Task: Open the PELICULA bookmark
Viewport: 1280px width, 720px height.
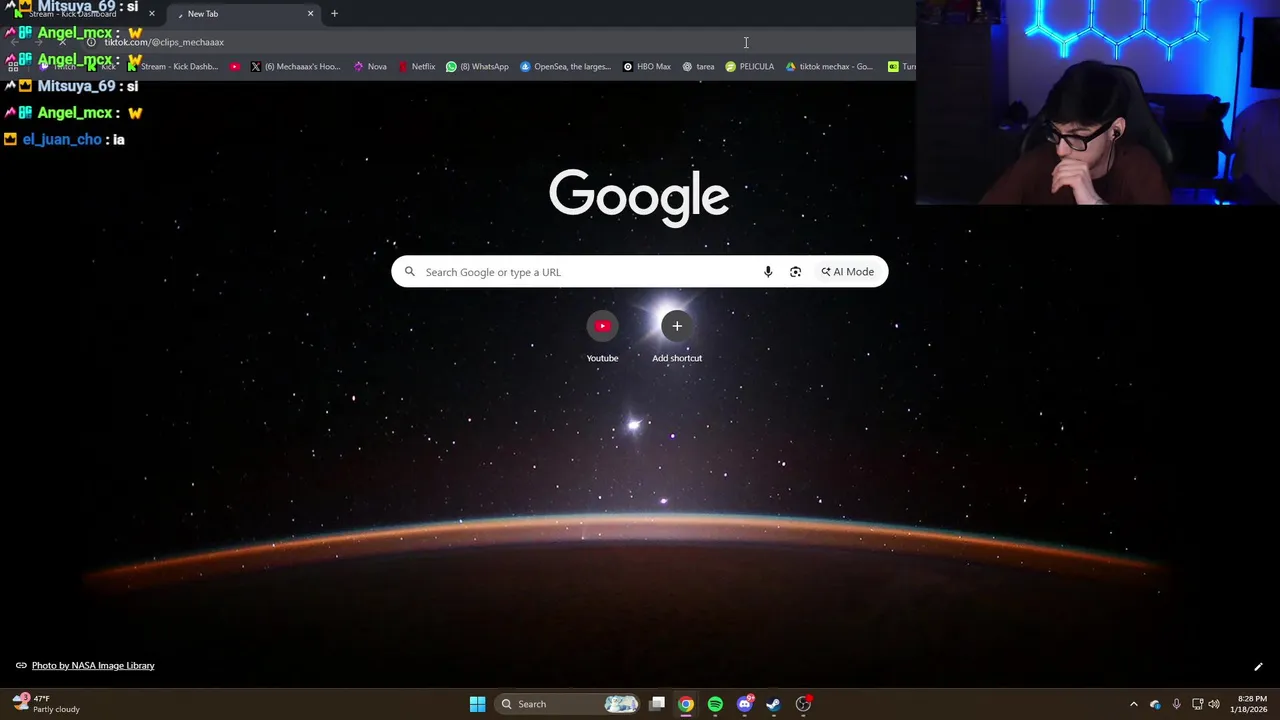Action: pyautogui.click(x=750, y=67)
